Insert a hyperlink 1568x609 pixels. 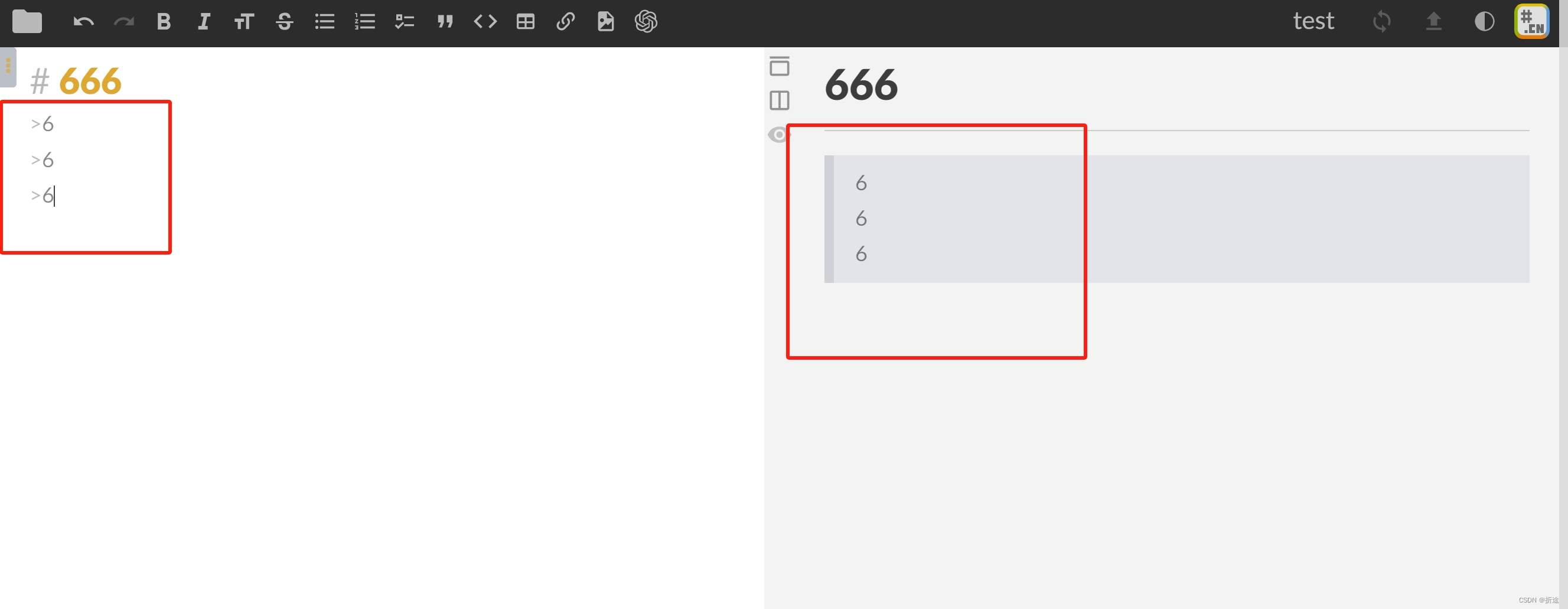coord(565,22)
